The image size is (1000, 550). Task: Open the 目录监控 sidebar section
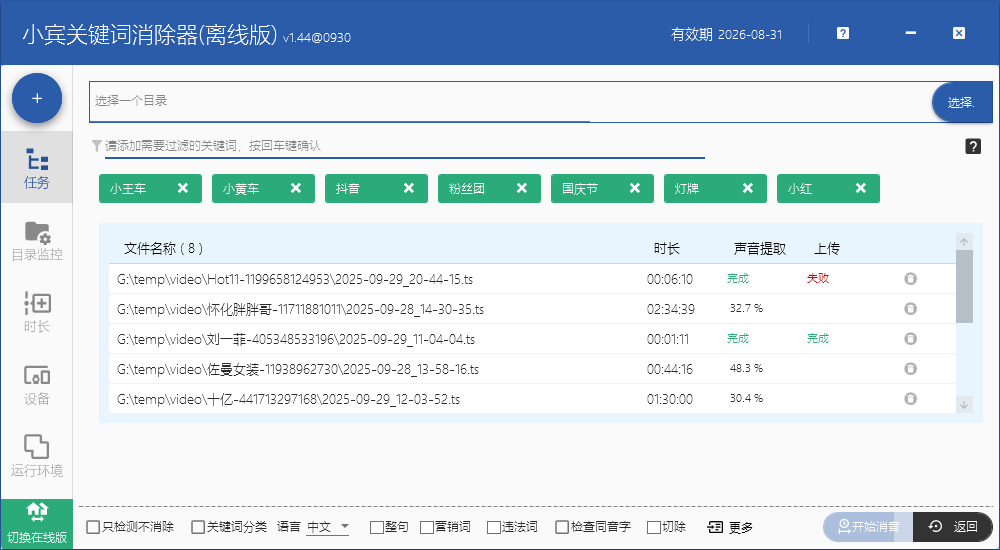click(37, 241)
